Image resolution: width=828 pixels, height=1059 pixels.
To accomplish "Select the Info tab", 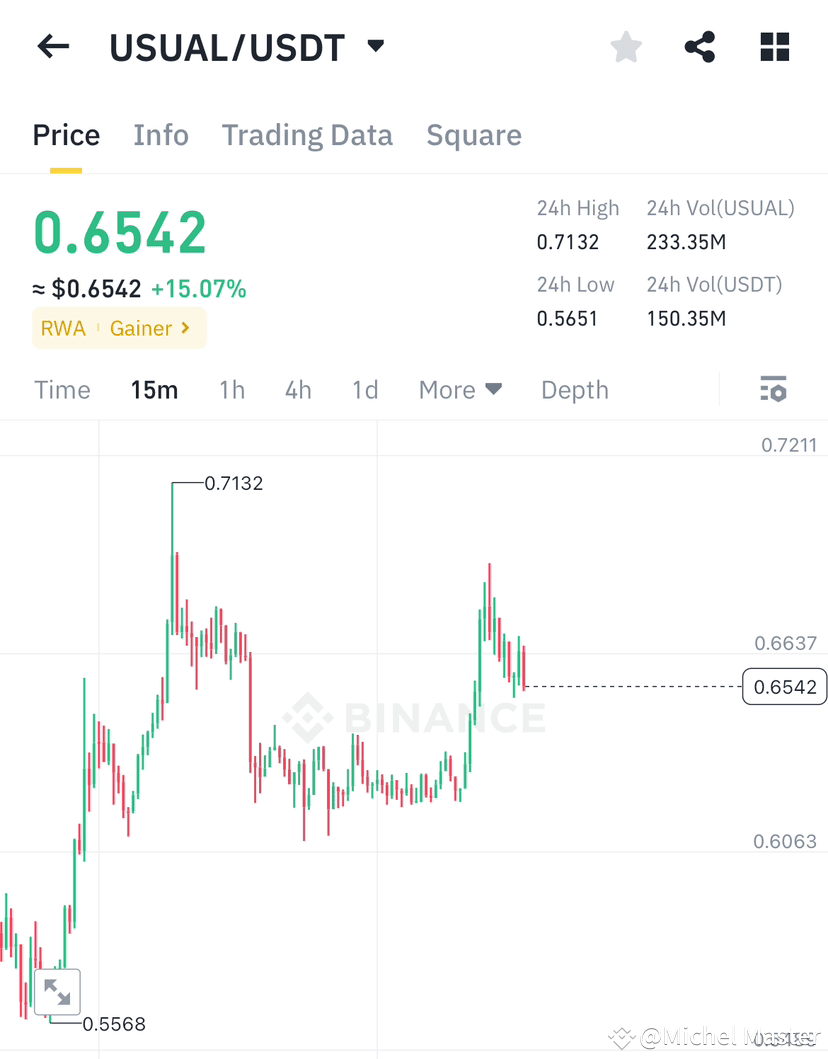I will coord(161,135).
